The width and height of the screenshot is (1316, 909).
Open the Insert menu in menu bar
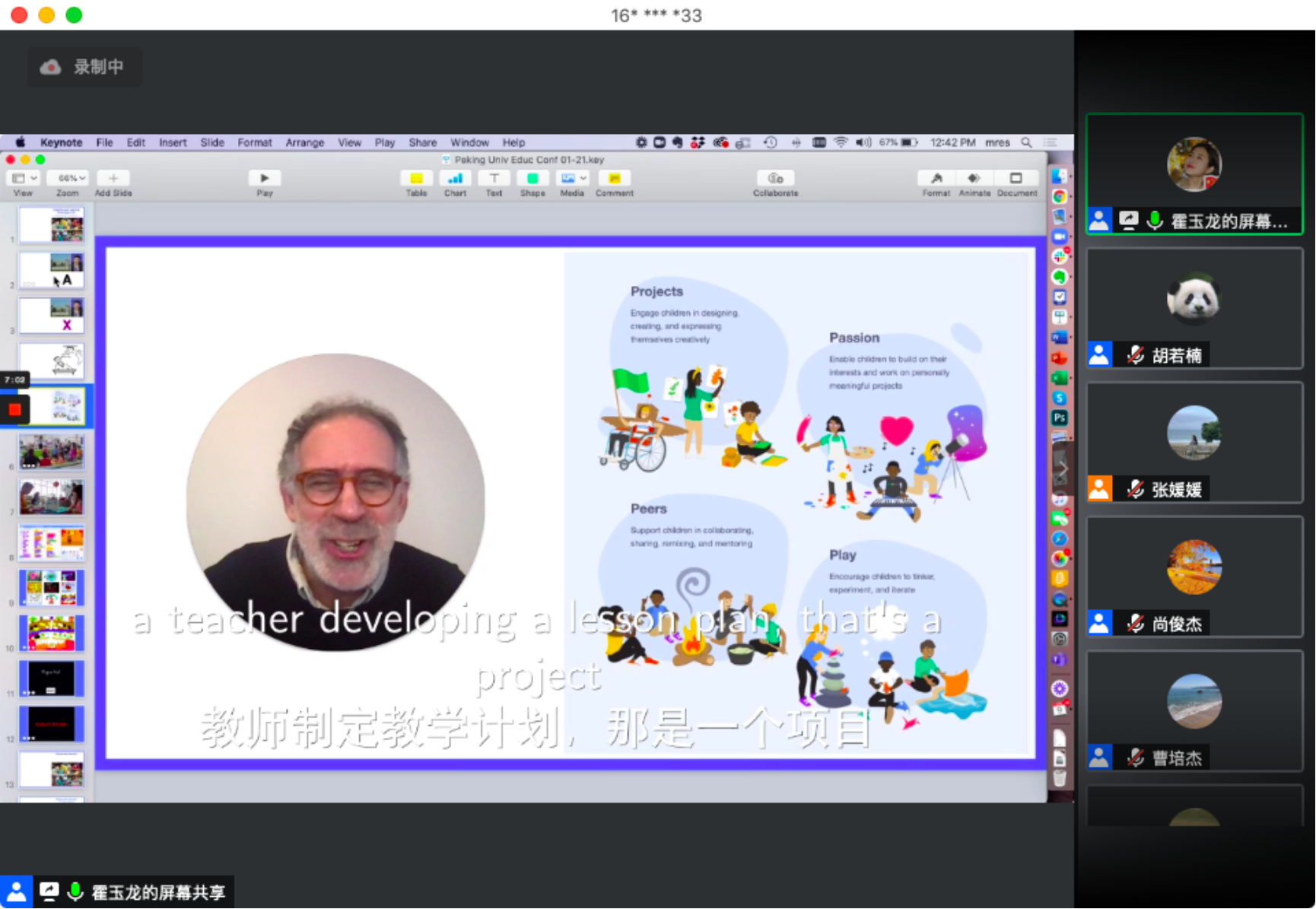point(173,142)
